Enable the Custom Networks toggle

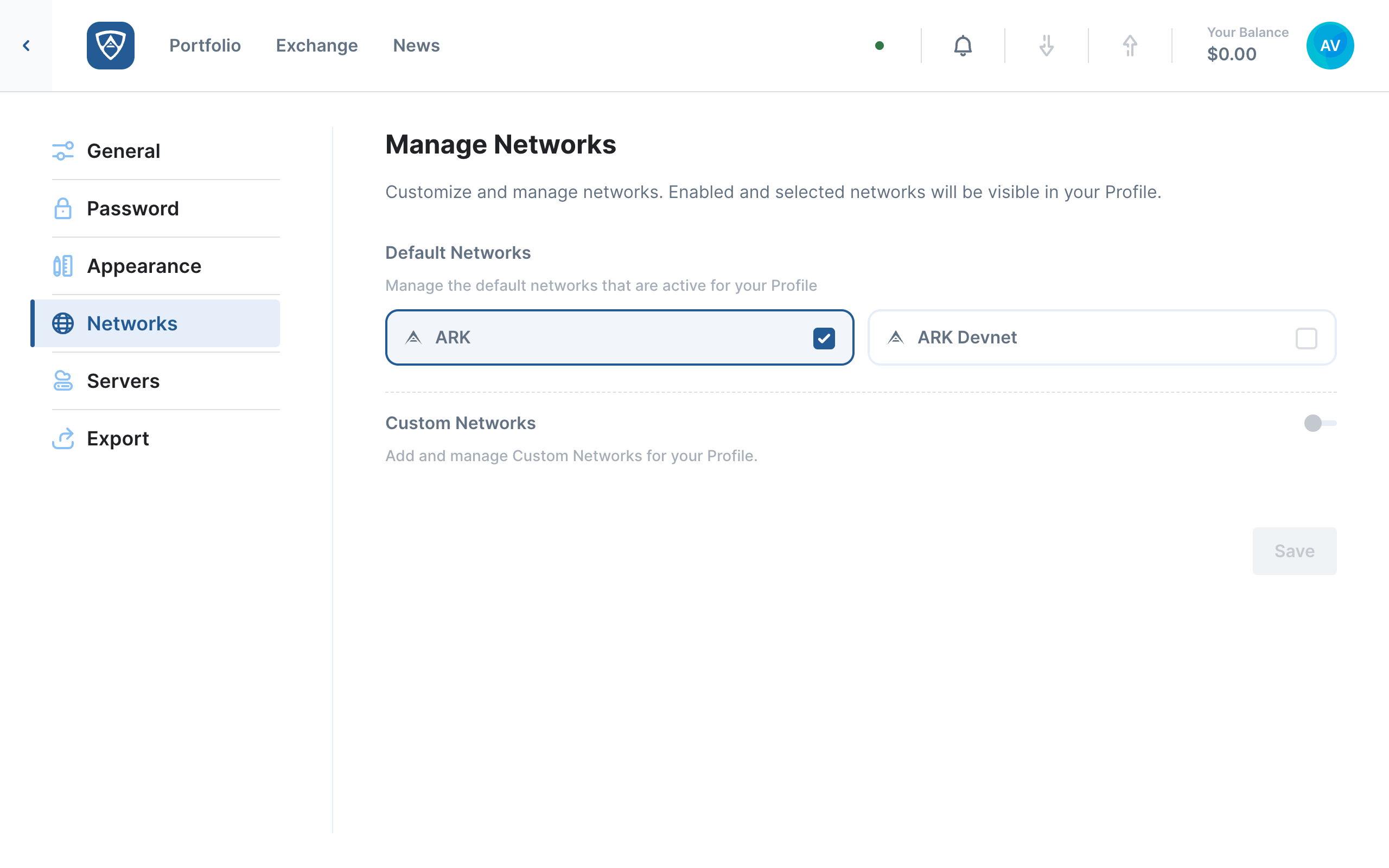click(x=1320, y=423)
